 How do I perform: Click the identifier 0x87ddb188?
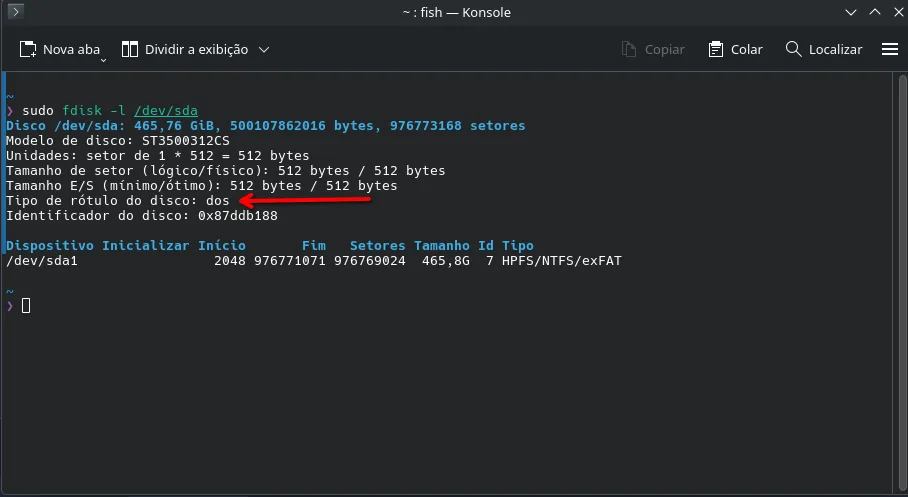click(237, 215)
